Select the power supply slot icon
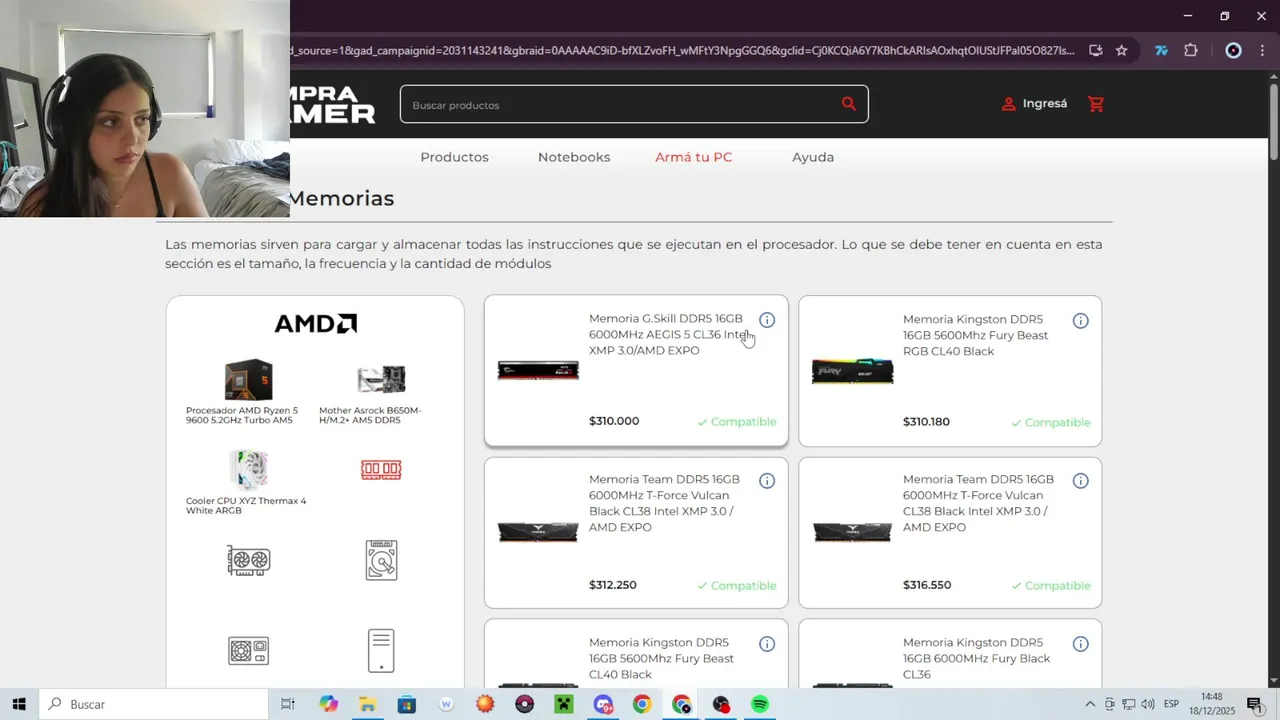This screenshot has width=1280, height=720. (x=248, y=652)
